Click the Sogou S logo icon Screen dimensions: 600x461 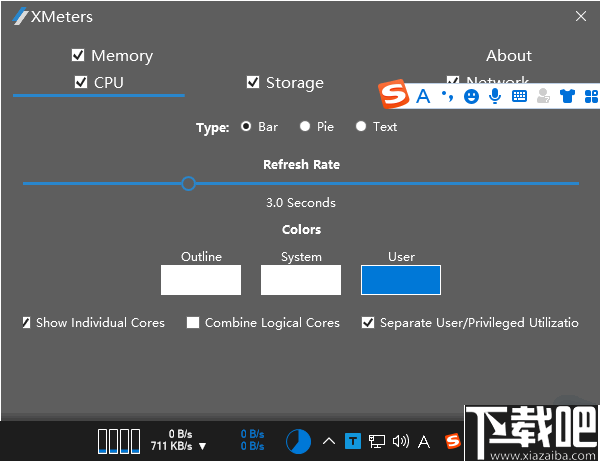[x=395, y=96]
